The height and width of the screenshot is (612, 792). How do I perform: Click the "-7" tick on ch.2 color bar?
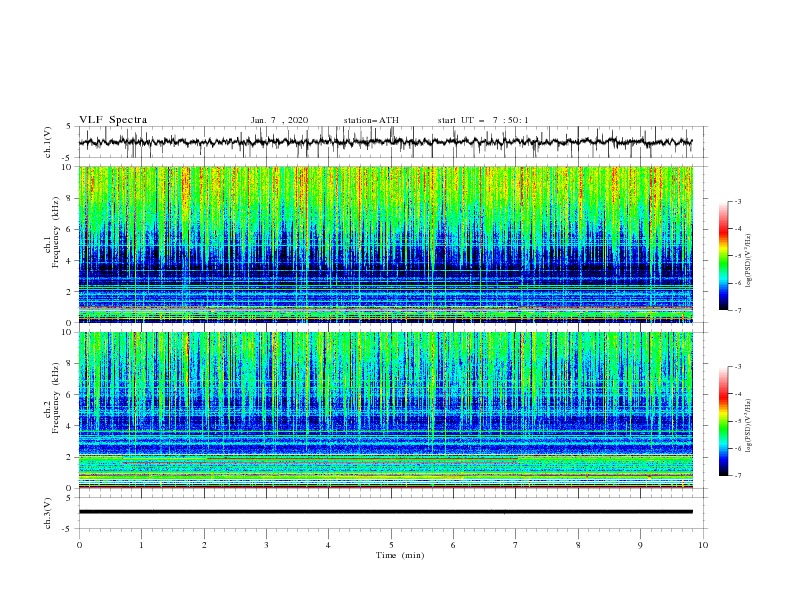point(737,476)
